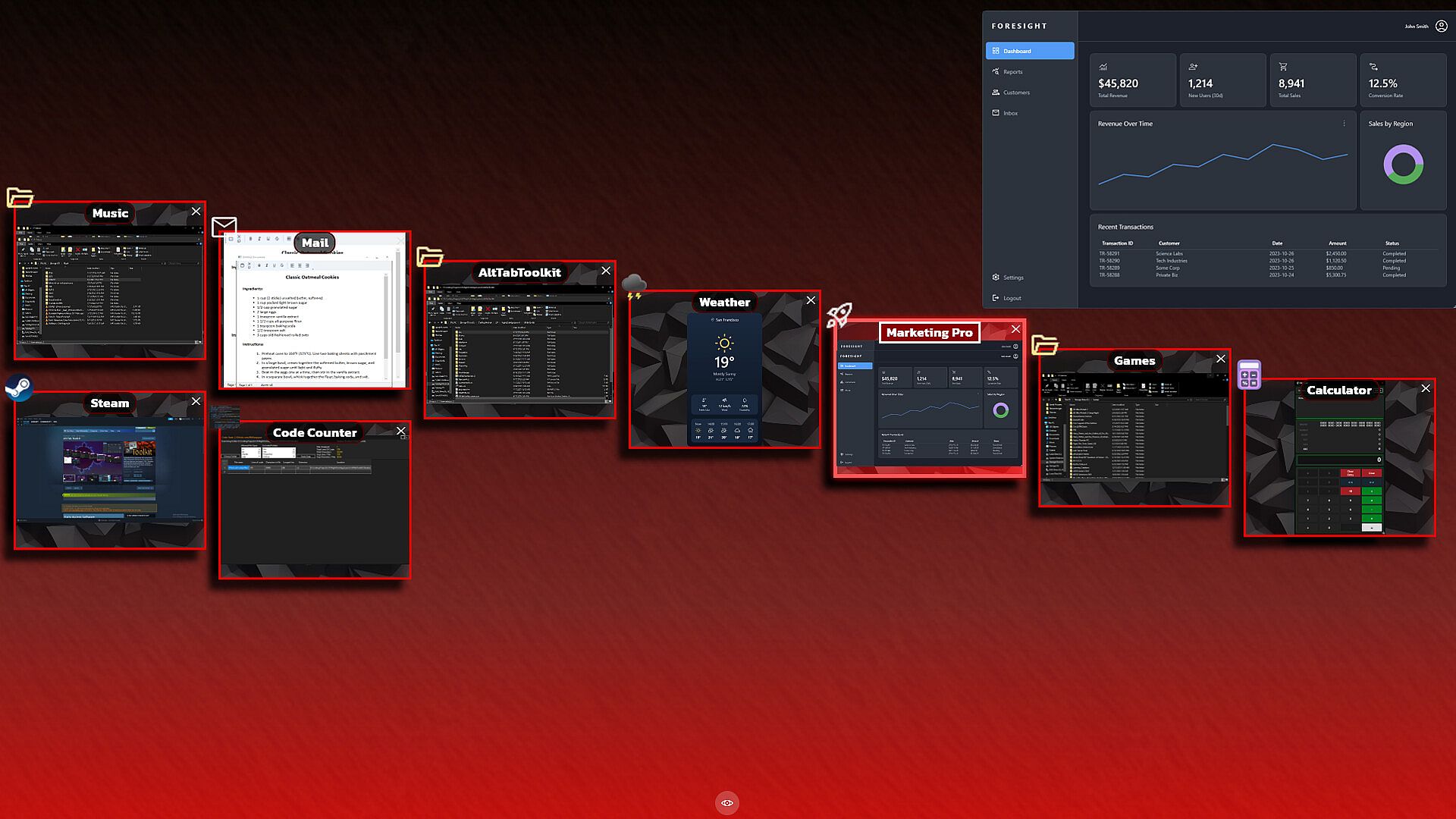
Task: Click the eye visibility icon at bottom
Action: click(x=726, y=803)
